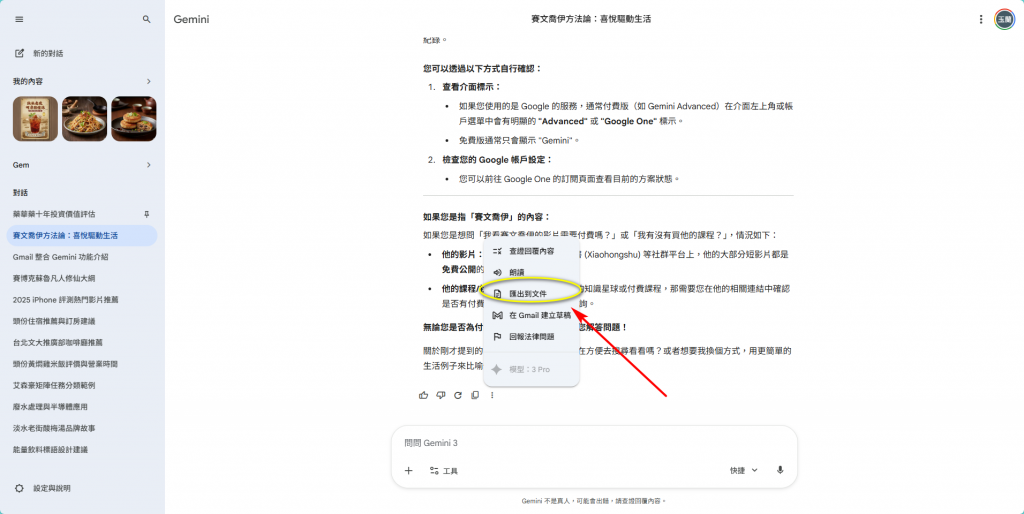This screenshot has width=1024, height=514.
Task: Open the 淡水老街酸梅湯品牌故事 conversation
Action: pos(82,428)
